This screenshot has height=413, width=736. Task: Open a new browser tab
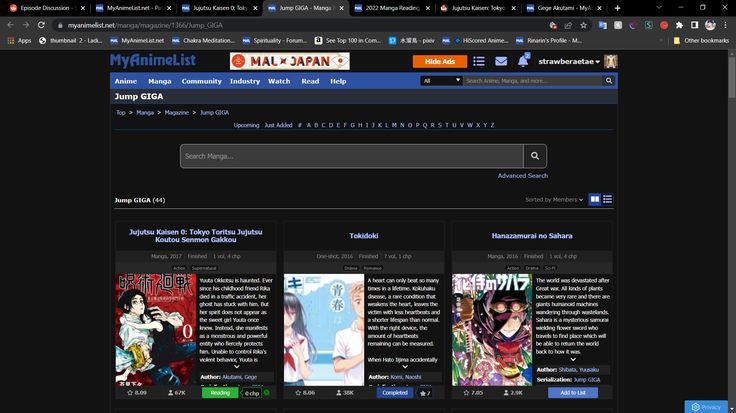[x=617, y=8]
